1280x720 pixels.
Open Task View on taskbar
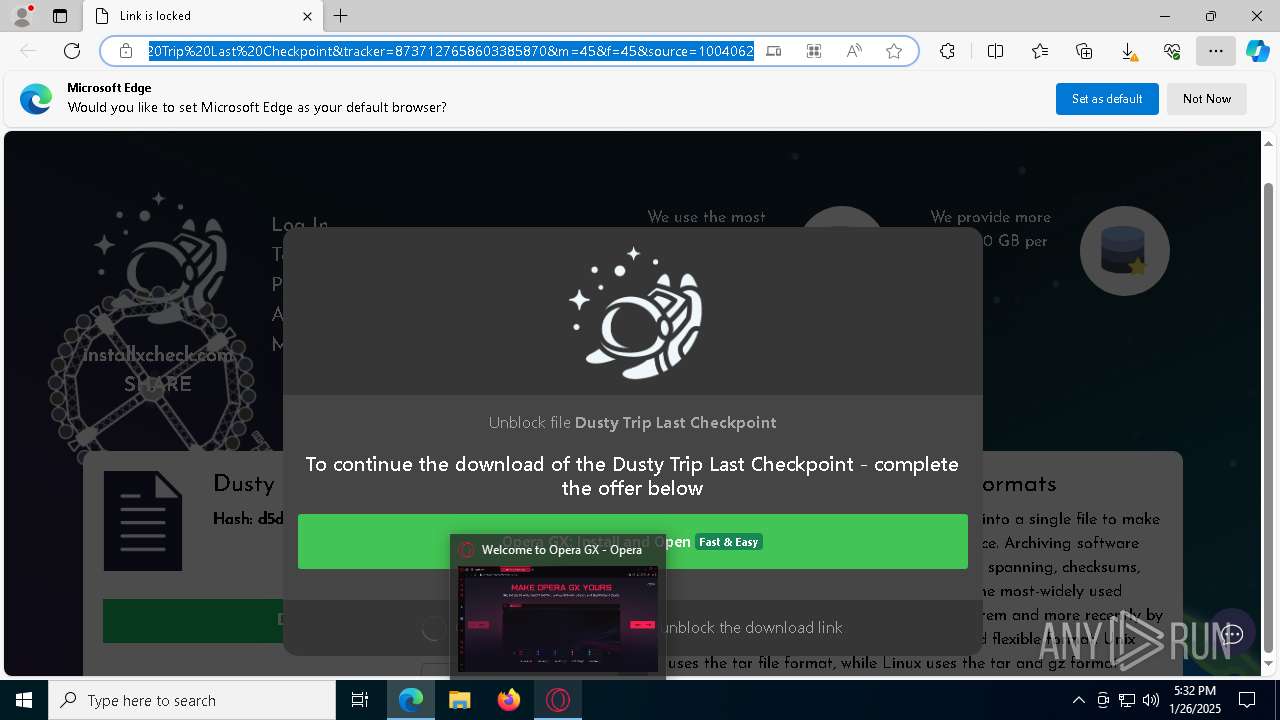[360, 700]
